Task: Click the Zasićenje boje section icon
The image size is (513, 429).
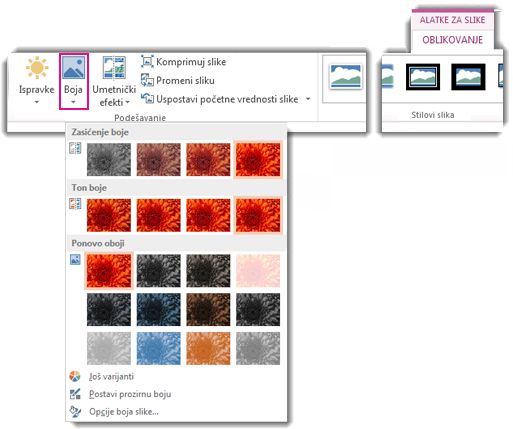Action: [x=75, y=148]
